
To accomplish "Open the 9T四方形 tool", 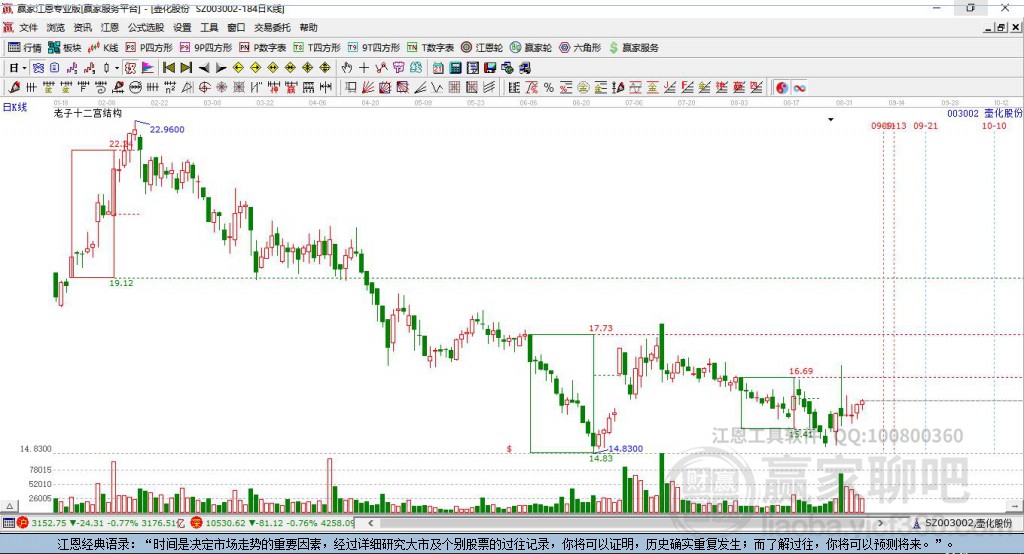I will pos(374,48).
